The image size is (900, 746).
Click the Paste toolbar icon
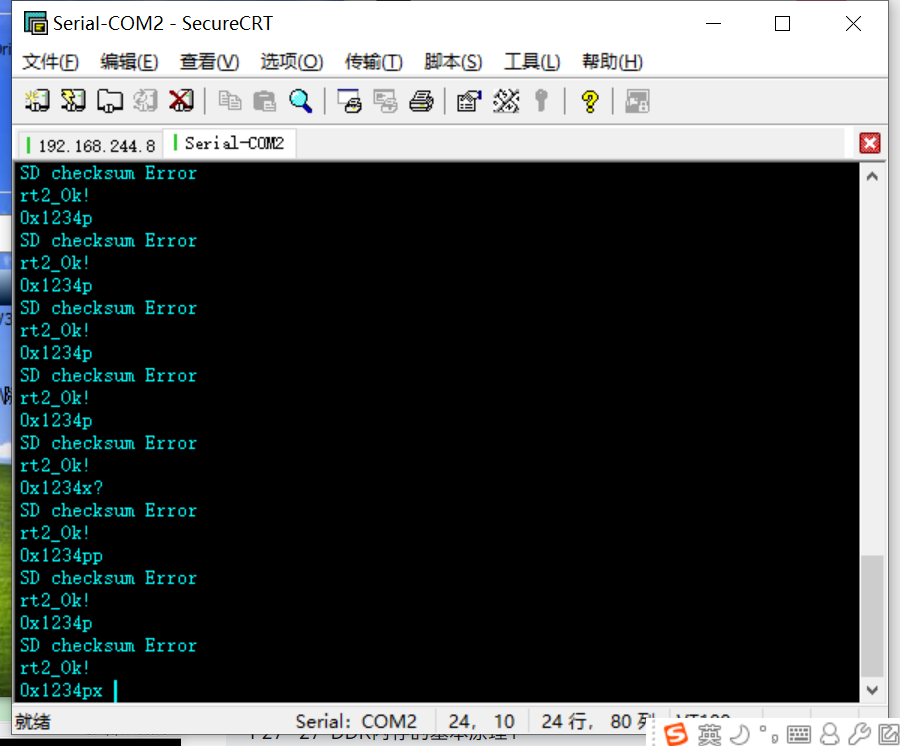click(265, 101)
